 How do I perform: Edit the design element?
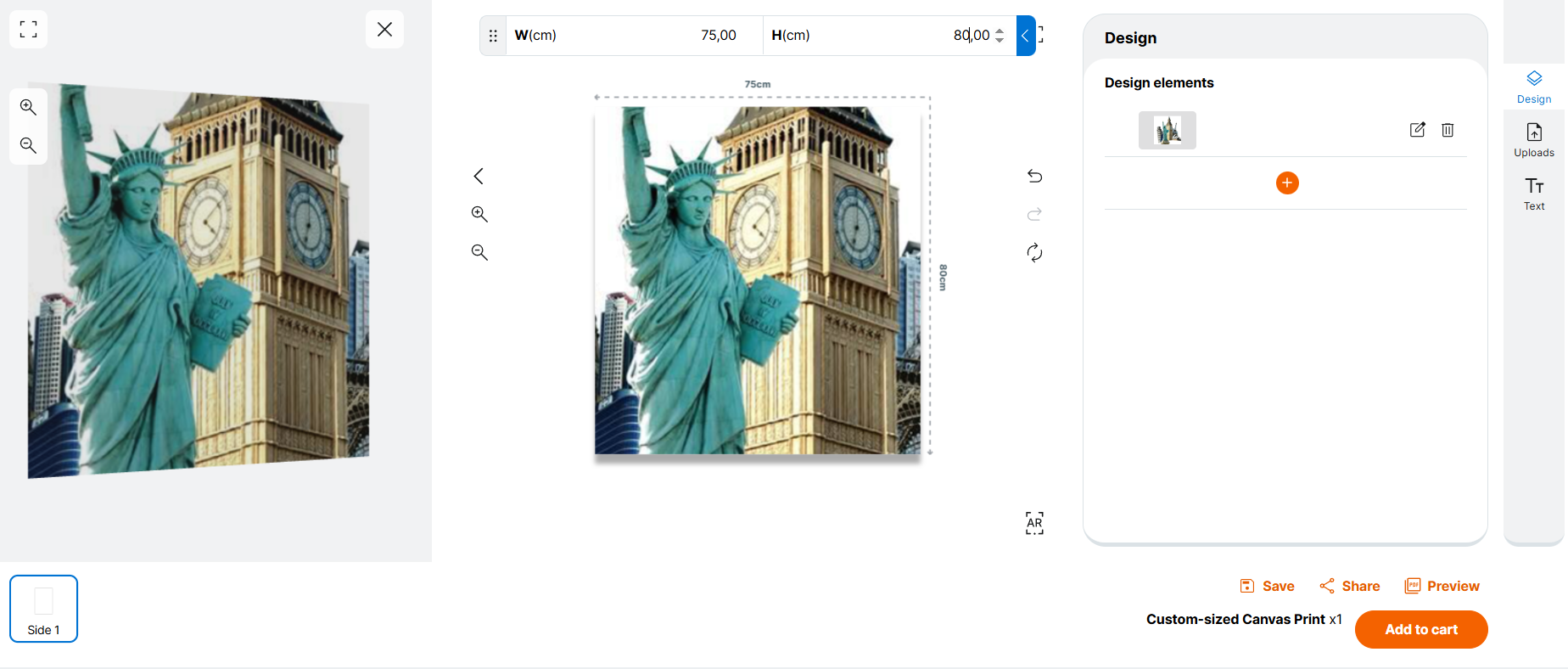tap(1417, 130)
